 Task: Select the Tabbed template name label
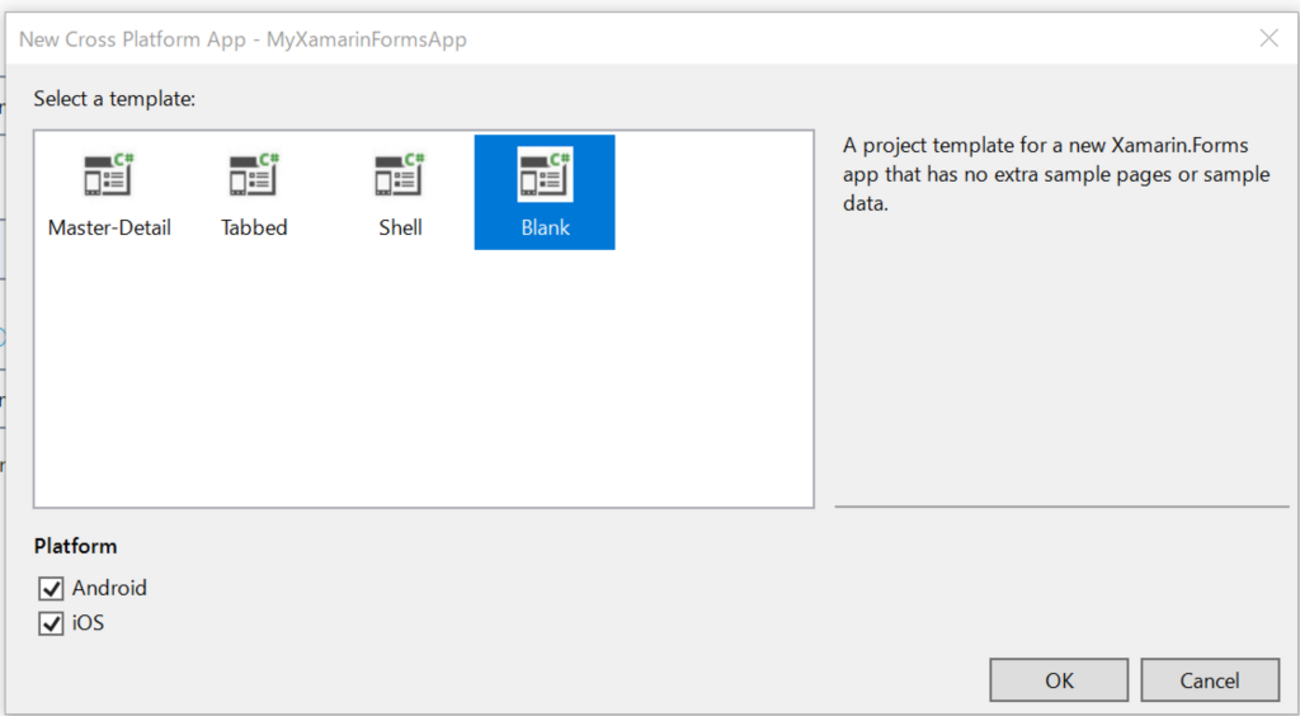click(254, 228)
